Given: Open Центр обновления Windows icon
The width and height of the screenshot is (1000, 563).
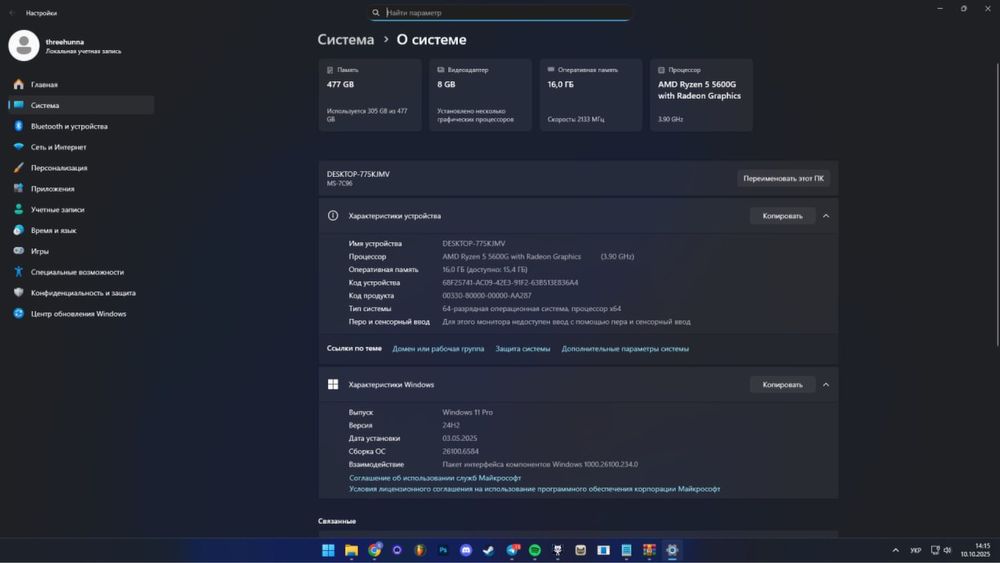Looking at the screenshot, I should coord(18,314).
